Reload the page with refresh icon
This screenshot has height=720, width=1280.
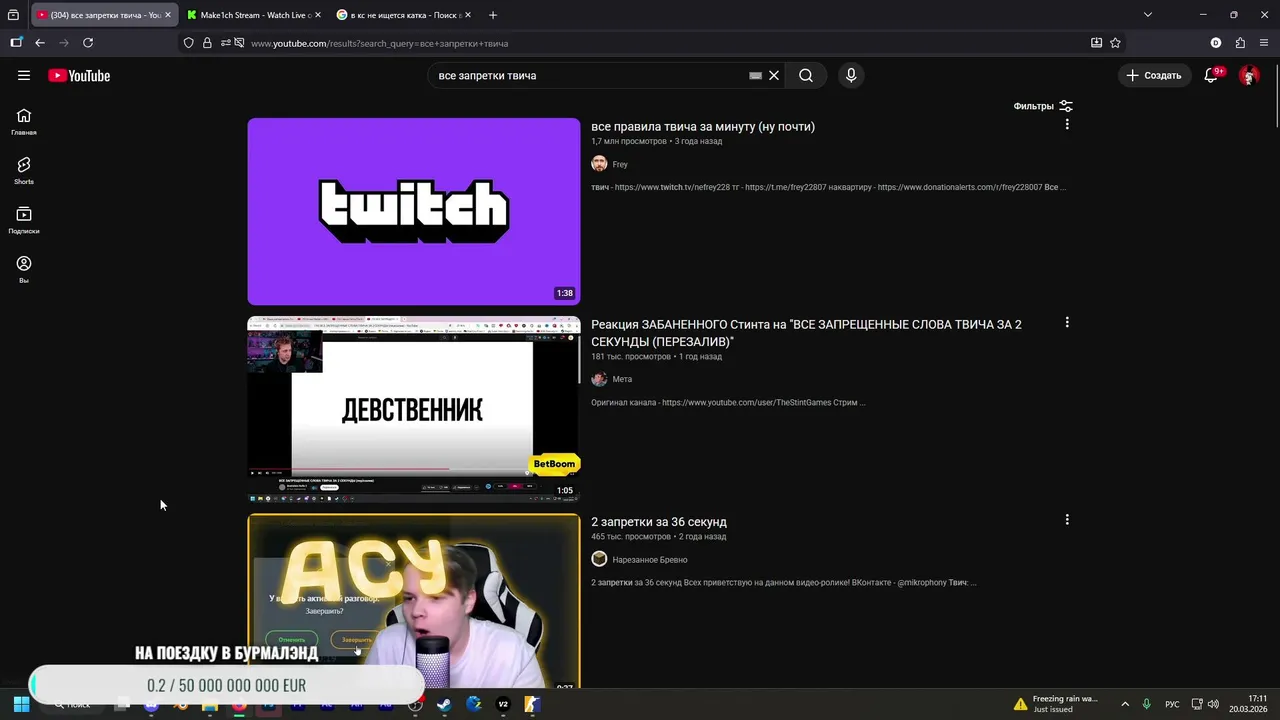click(x=88, y=43)
